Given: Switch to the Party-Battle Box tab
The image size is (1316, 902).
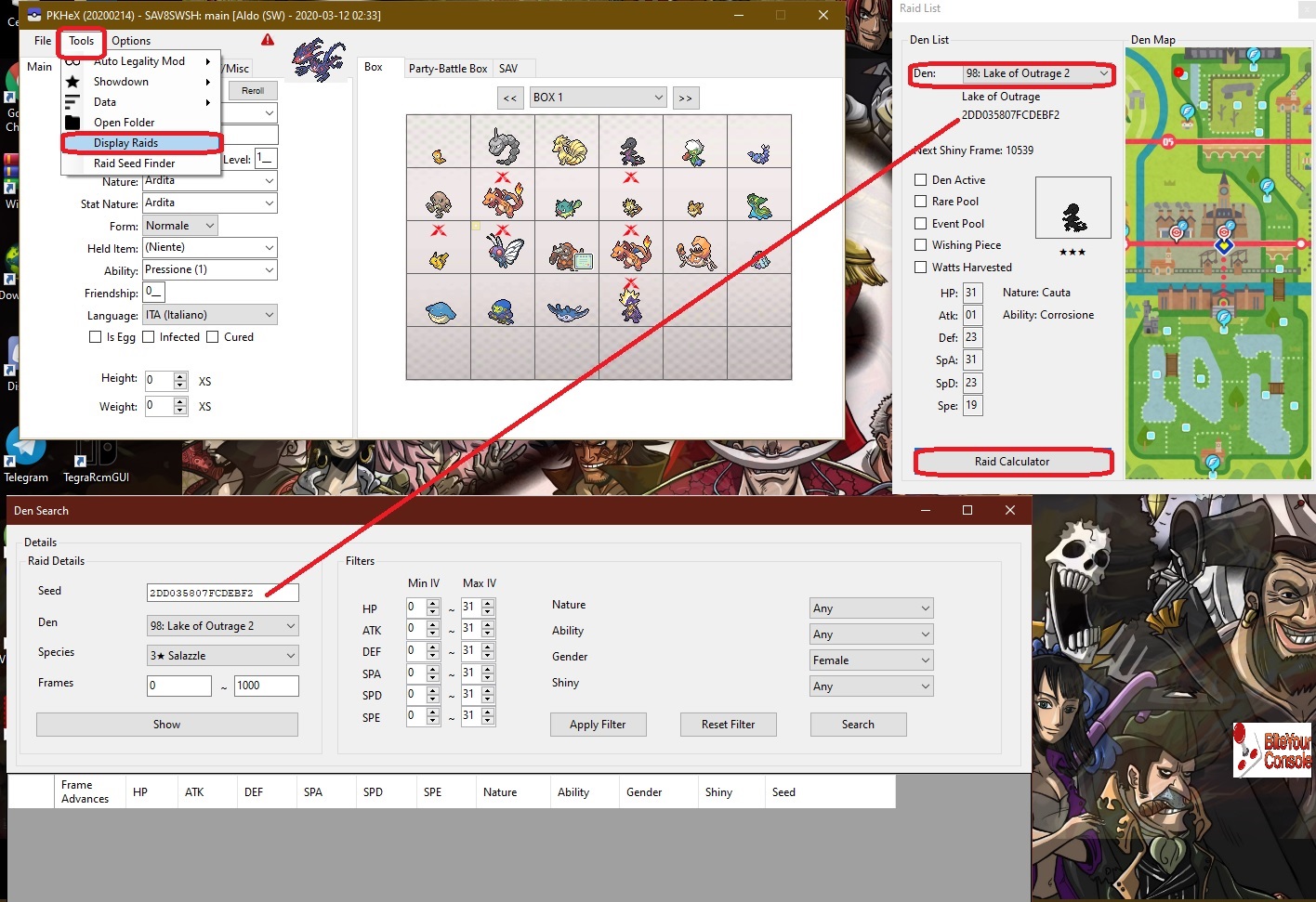Looking at the screenshot, I should pyautogui.click(x=448, y=69).
